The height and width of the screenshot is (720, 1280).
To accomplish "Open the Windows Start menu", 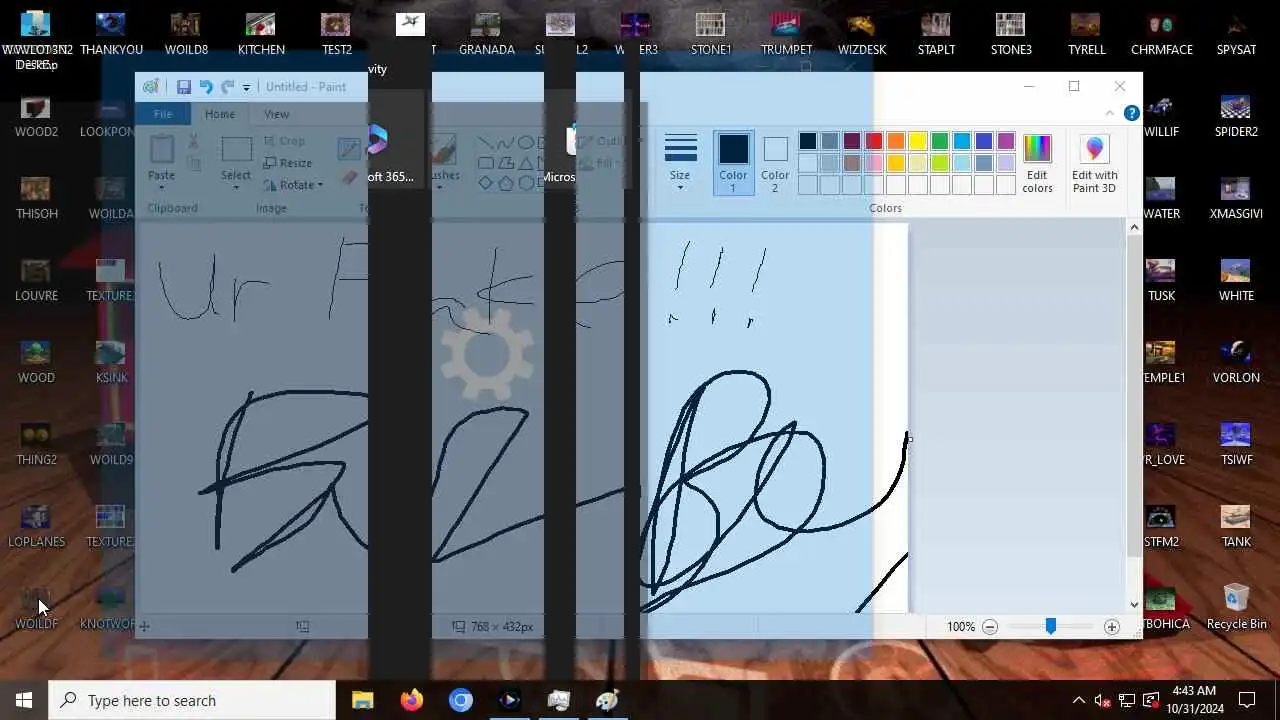I will [24, 700].
